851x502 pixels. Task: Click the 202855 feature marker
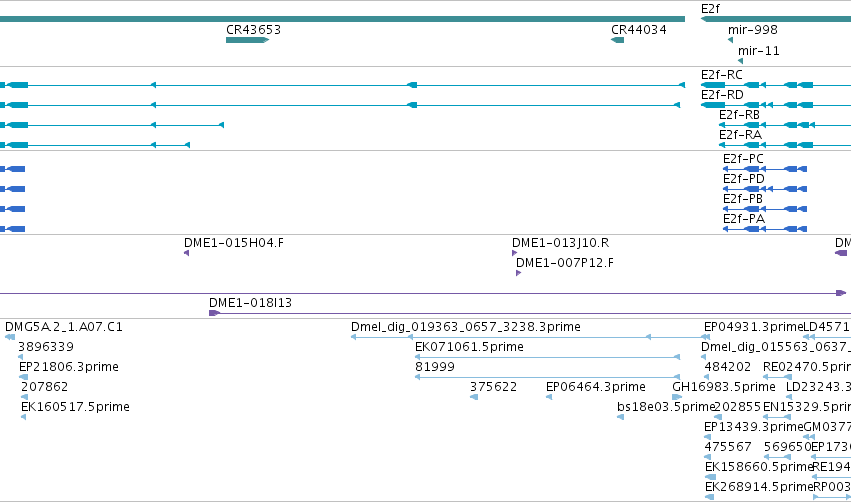(718, 417)
